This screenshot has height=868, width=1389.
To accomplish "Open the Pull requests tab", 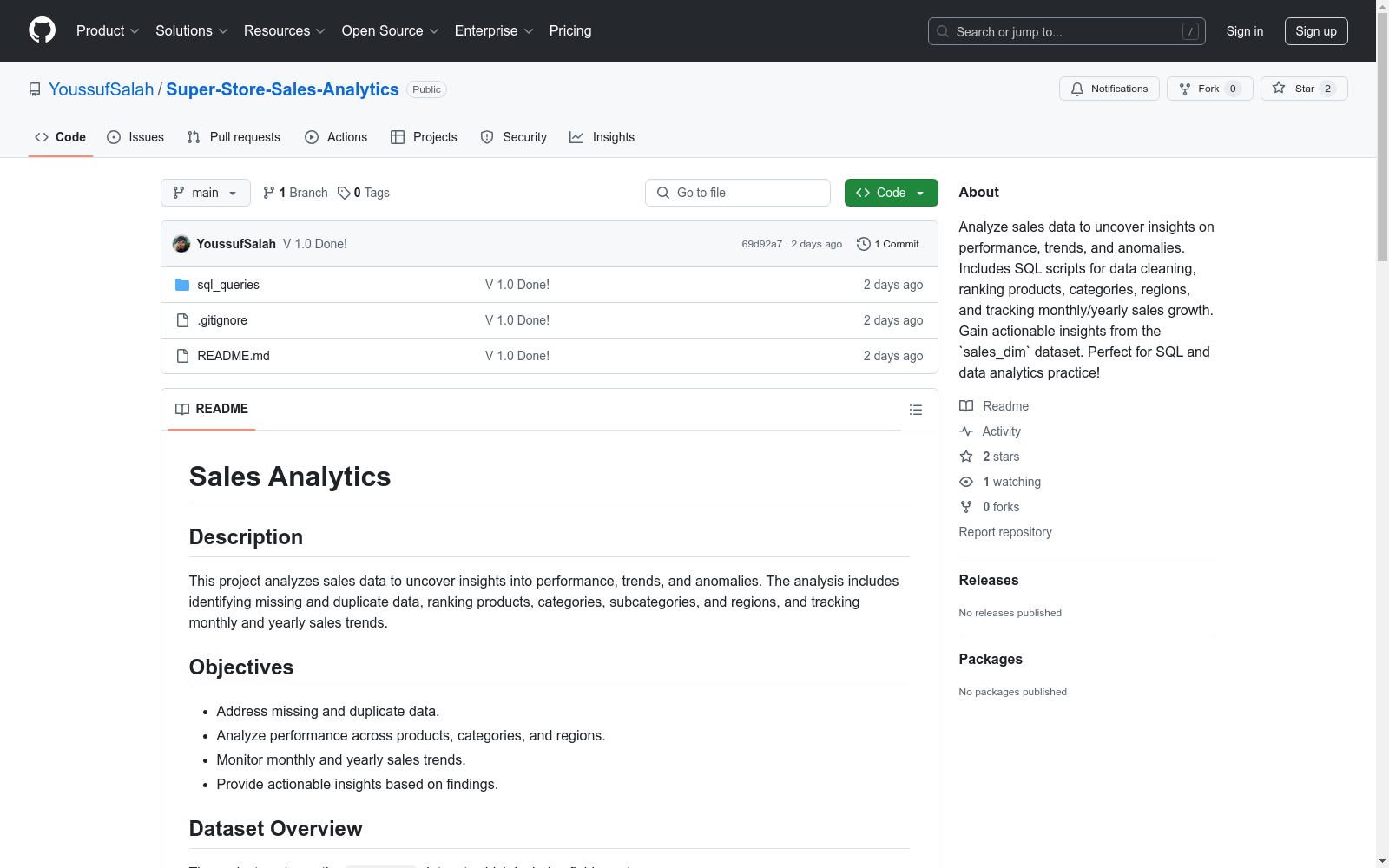I will [234, 137].
